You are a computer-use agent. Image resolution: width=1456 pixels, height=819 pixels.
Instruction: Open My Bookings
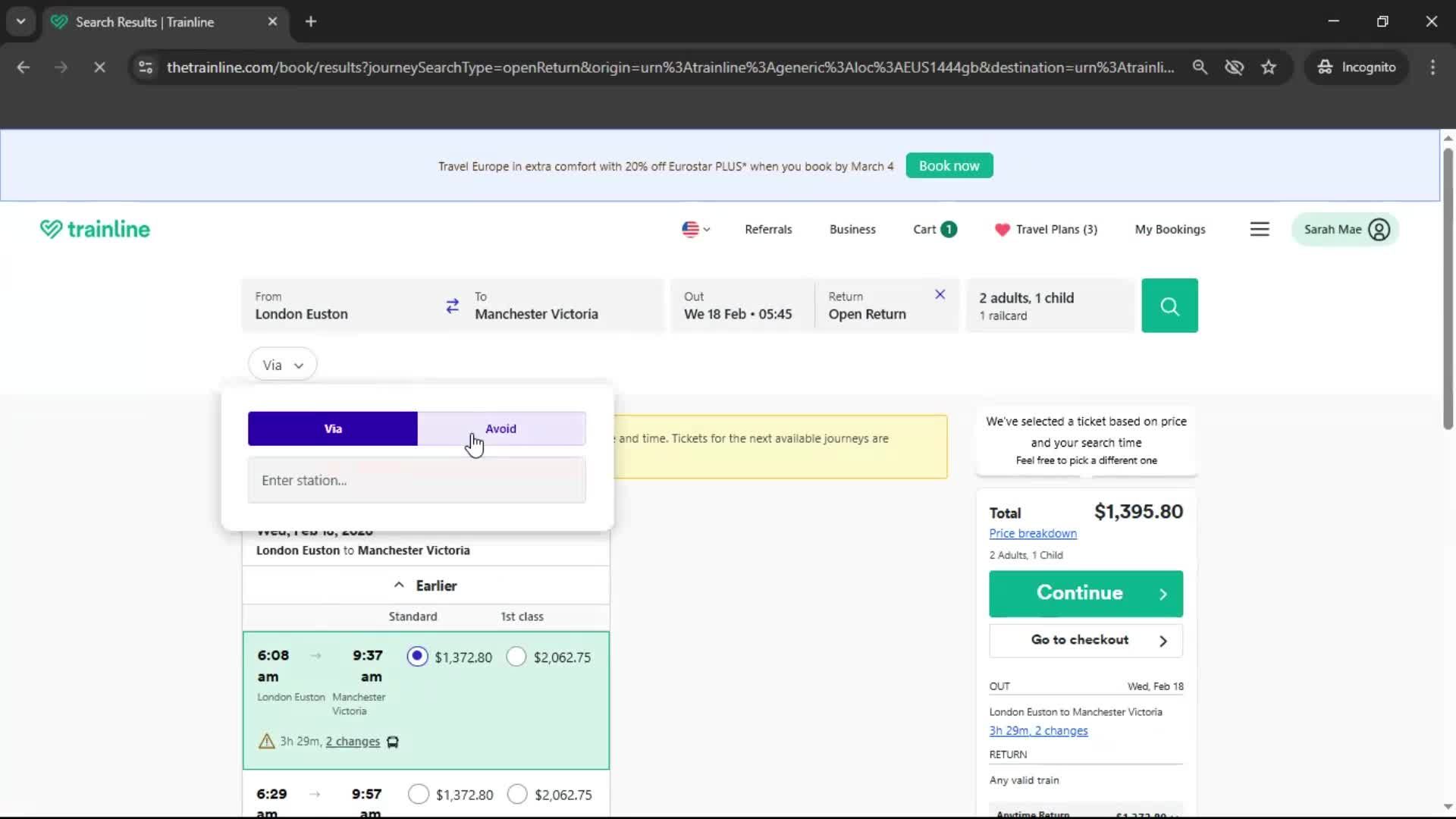click(x=1170, y=228)
